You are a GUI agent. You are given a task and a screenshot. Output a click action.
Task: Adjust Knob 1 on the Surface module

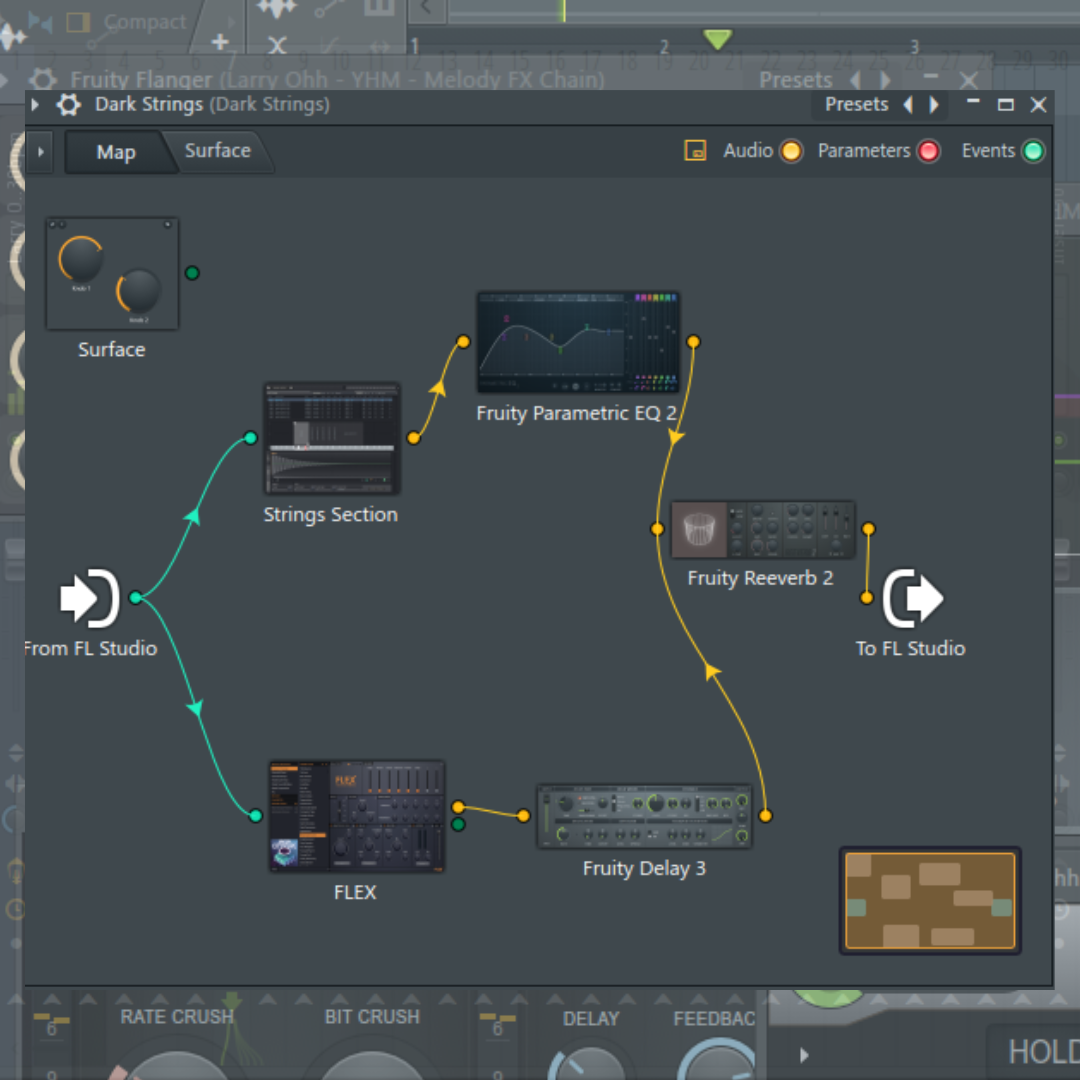coord(81,258)
